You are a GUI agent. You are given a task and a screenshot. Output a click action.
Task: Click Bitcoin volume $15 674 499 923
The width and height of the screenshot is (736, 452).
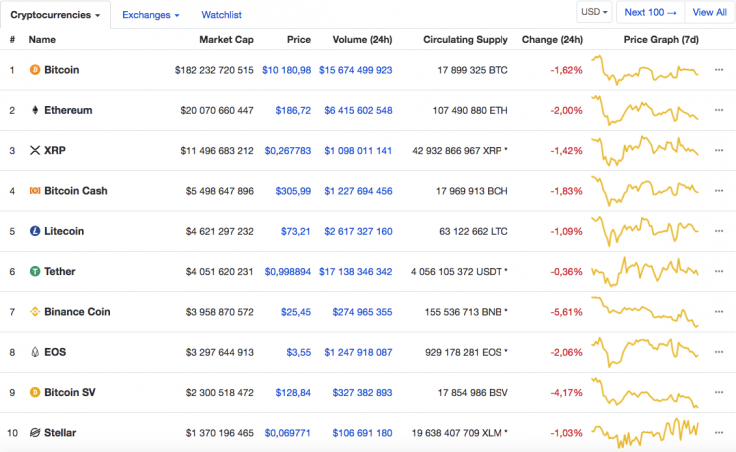pos(356,70)
